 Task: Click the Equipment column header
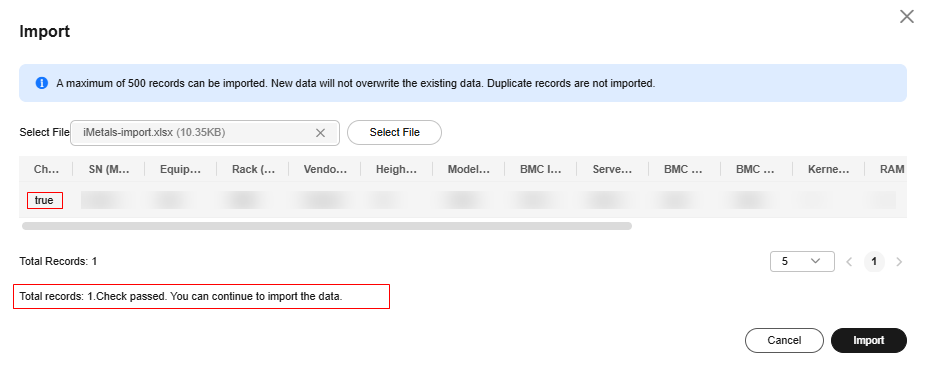click(181, 169)
